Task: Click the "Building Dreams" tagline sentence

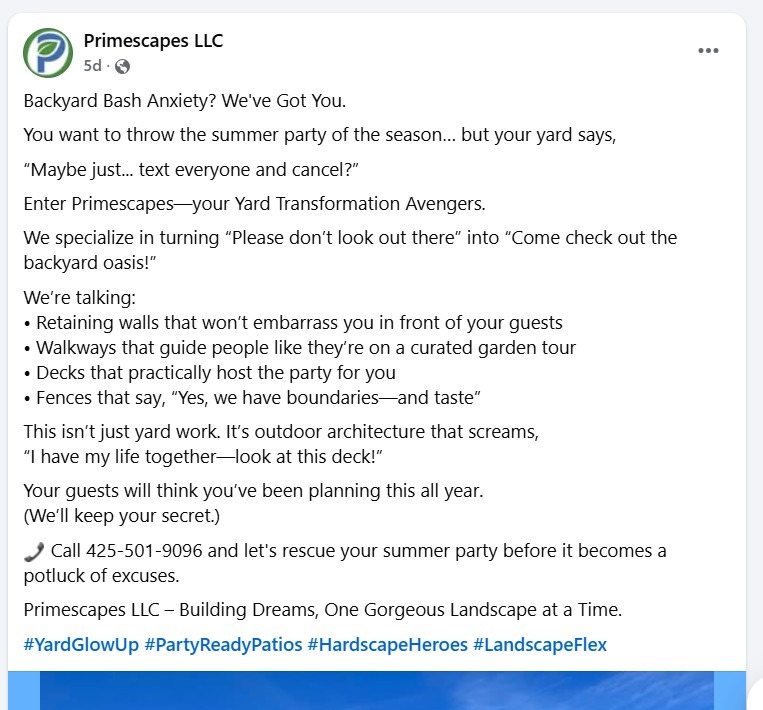Action: coord(322,610)
